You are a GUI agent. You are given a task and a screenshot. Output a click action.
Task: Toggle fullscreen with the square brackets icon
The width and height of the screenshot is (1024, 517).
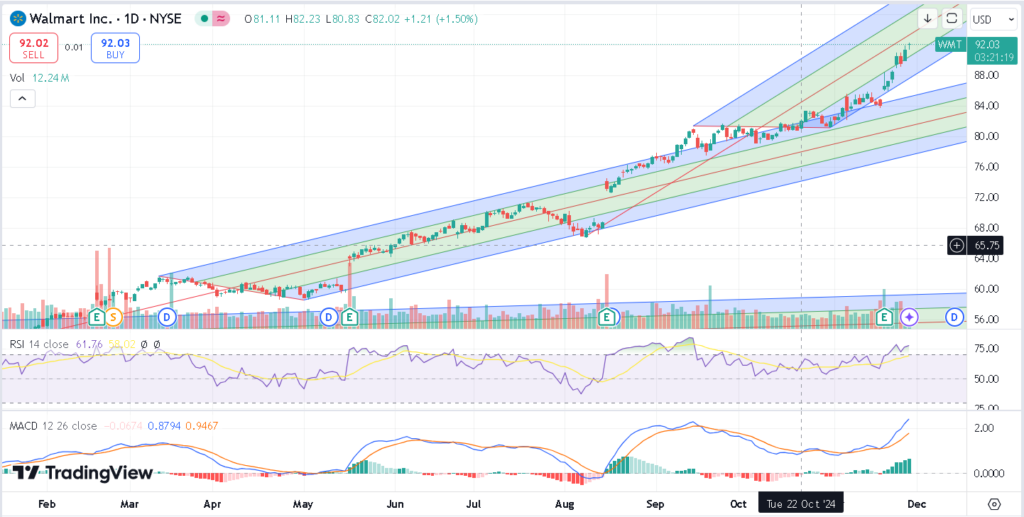(952, 18)
